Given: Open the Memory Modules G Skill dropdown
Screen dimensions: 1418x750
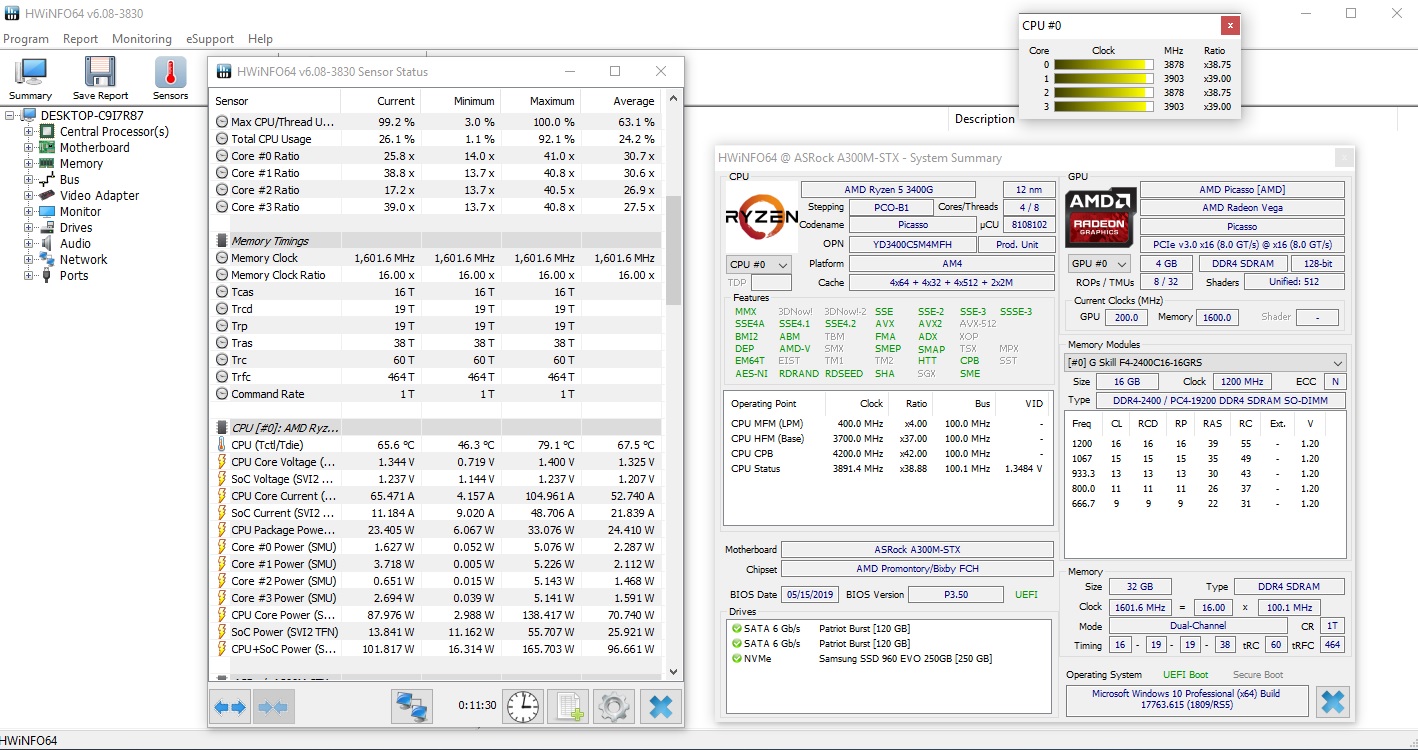Looking at the screenshot, I should (x=1205, y=362).
